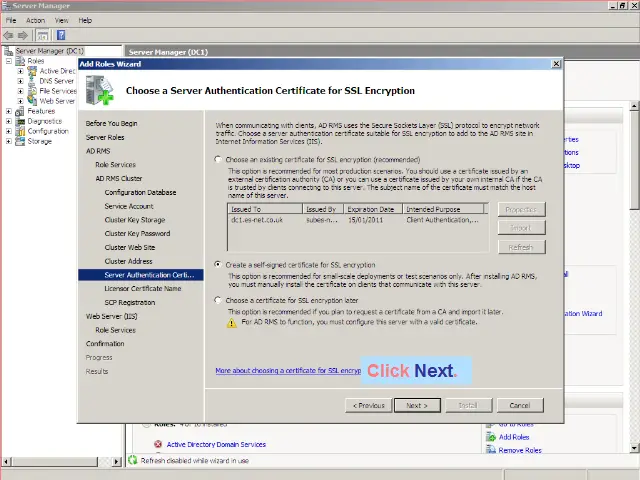Click the Previous button
Screen dimensions: 640x480
pyautogui.click(x=369, y=405)
